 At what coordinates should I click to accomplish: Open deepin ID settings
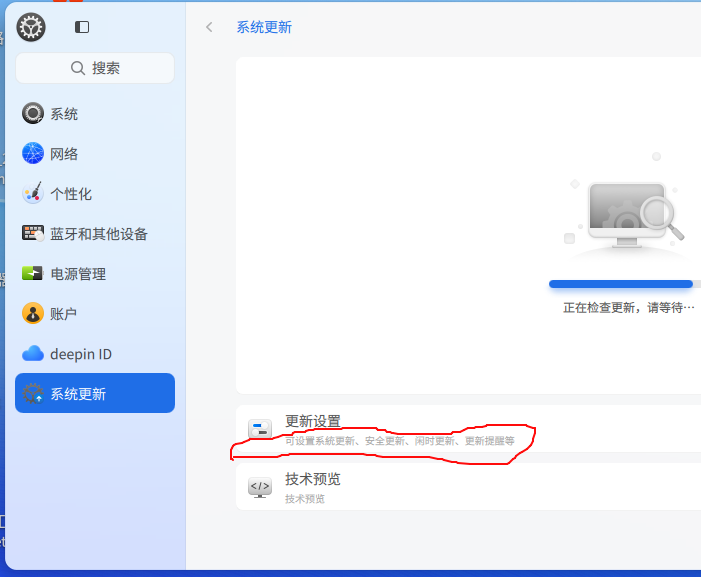pos(95,354)
